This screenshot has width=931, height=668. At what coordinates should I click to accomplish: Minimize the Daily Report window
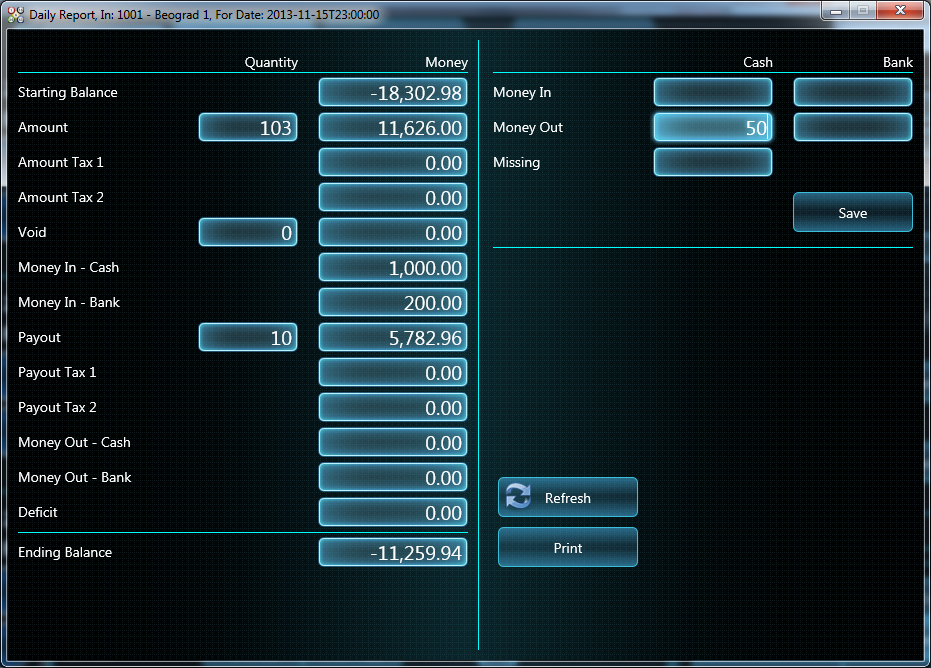click(835, 11)
